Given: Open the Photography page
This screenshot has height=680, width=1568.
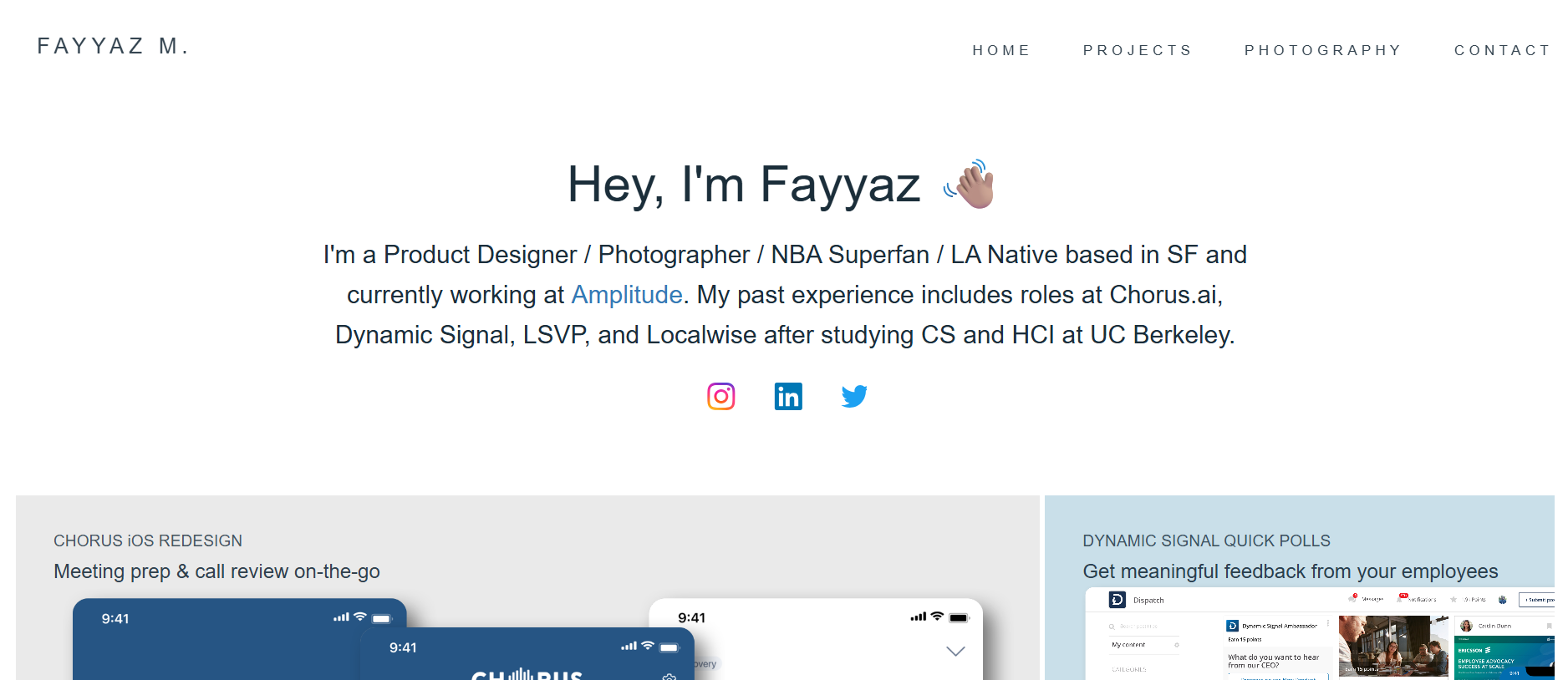Looking at the screenshot, I should coord(1322,50).
